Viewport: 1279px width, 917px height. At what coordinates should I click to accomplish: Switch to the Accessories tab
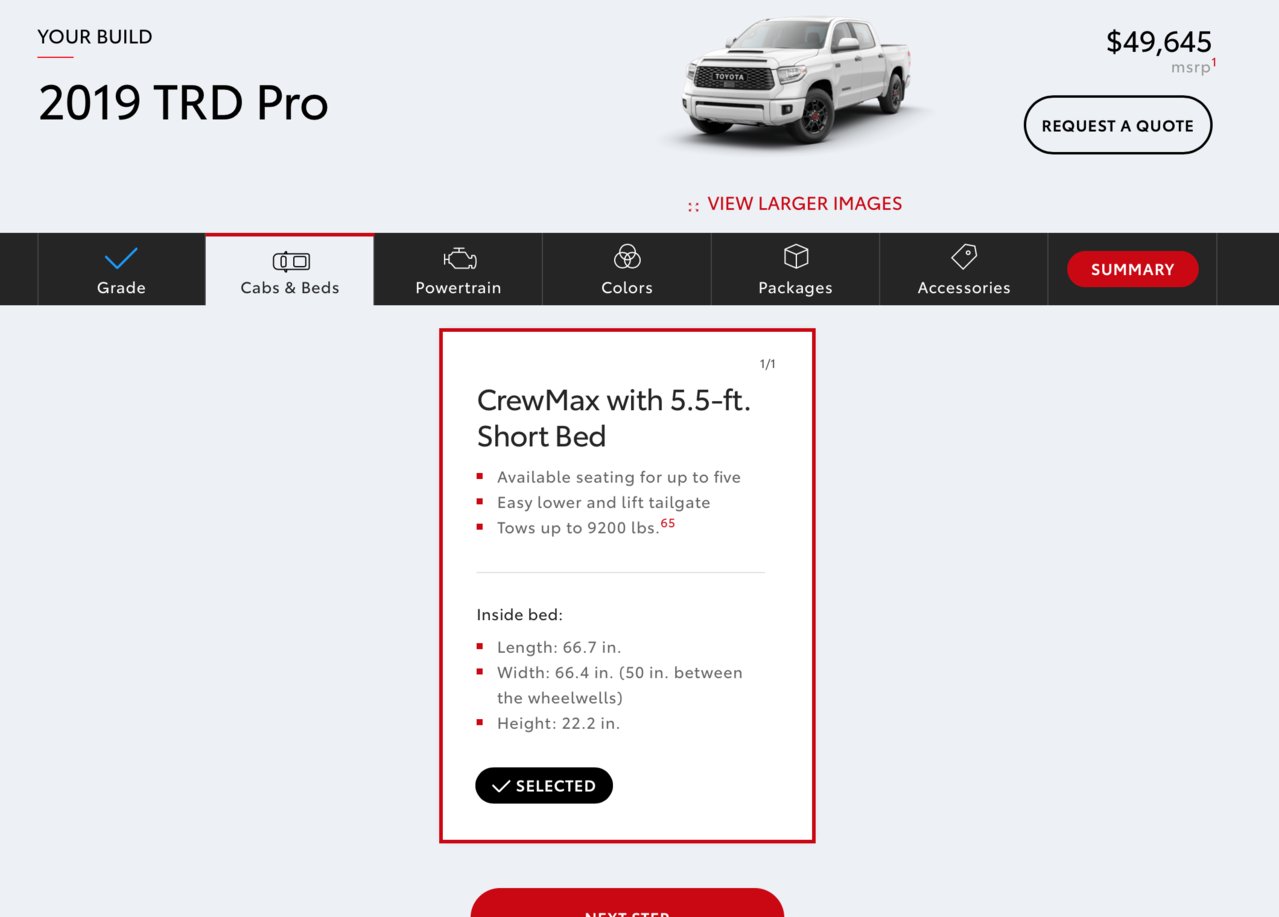(x=964, y=269)
